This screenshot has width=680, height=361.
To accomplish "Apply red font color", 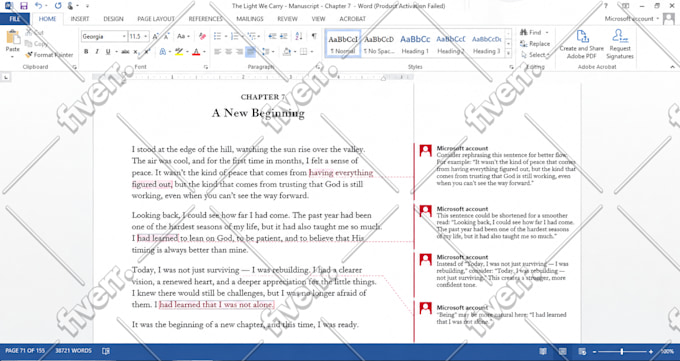I will coord(196,52).
